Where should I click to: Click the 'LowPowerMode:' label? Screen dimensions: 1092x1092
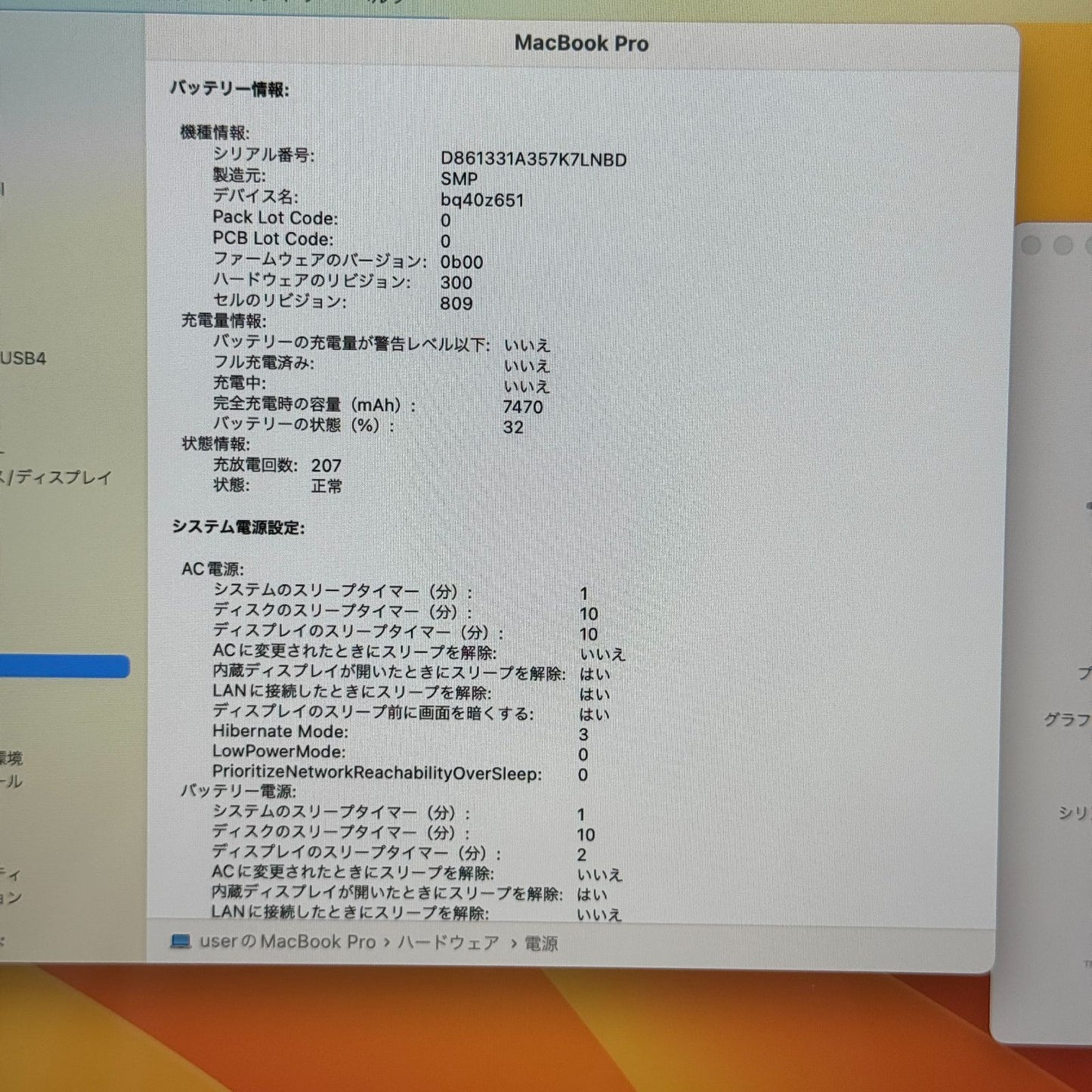click(x=279, y=752)
